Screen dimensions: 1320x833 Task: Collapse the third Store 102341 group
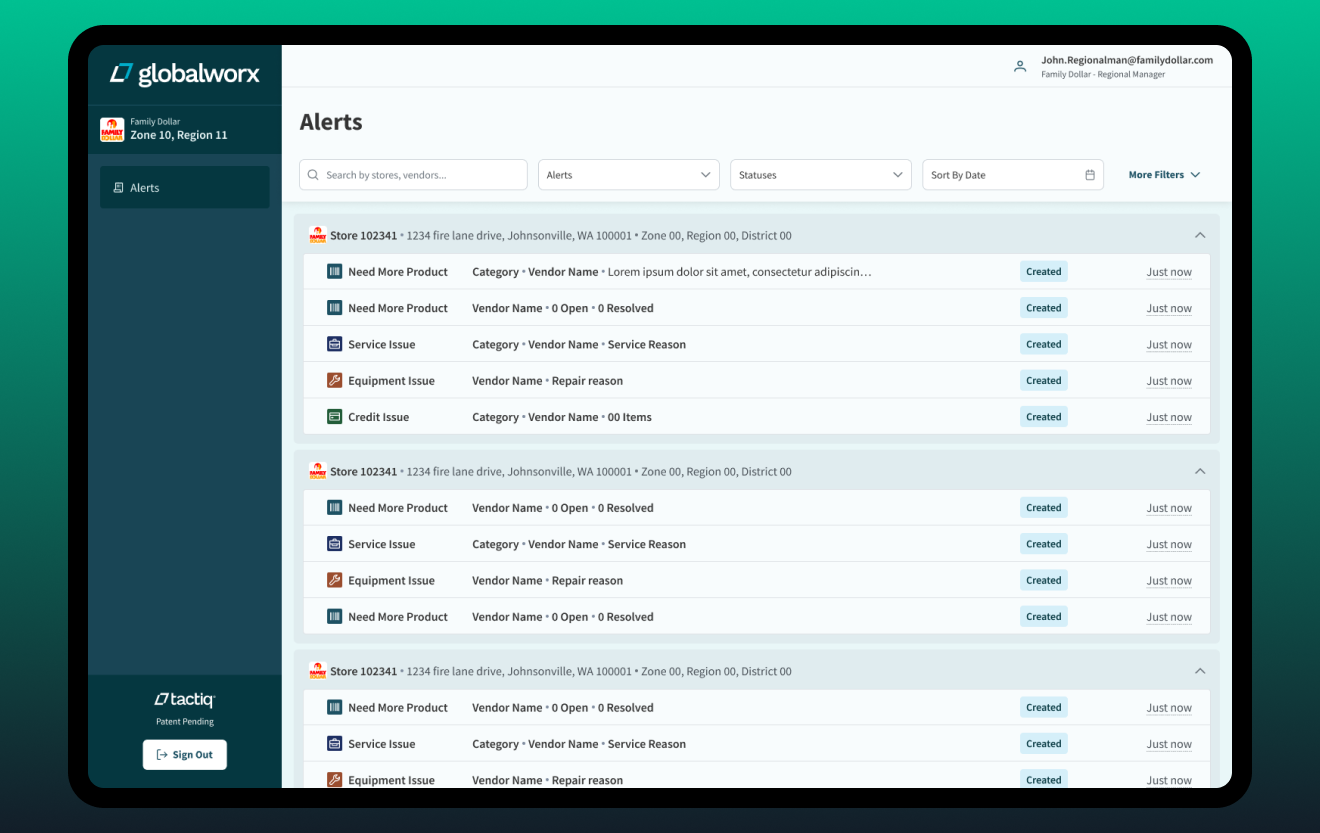point(1200,671)
